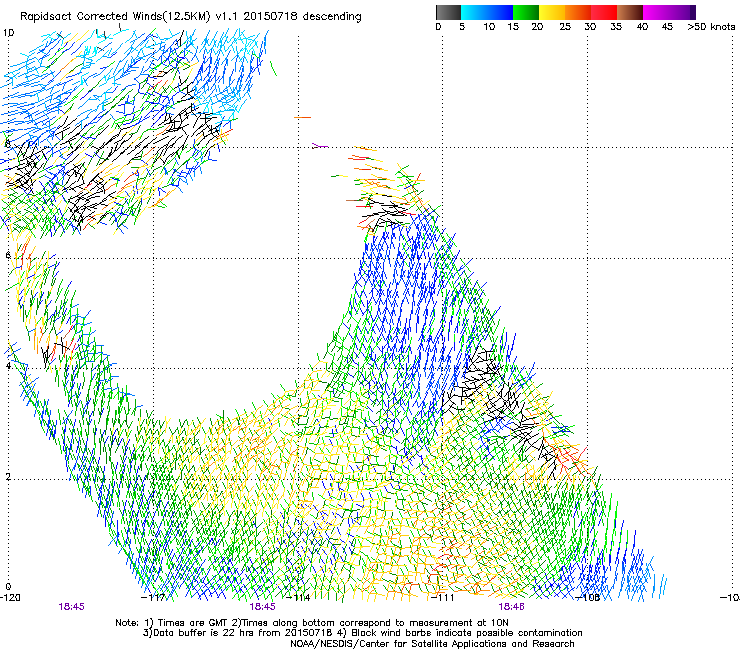The width and height of the screenshot is (740, 650).
Task: Select the cyan-blue 5-15 knots legend band
Action: tap(487, 12)
